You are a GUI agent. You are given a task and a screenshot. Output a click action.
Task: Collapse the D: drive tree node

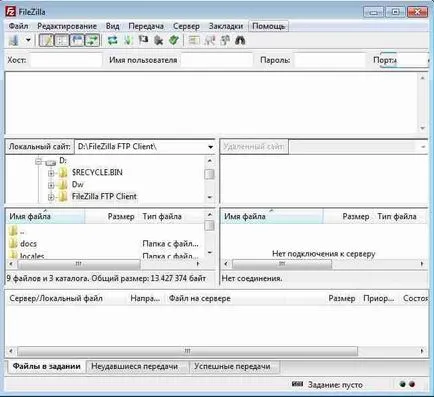(x=38, y=161)
